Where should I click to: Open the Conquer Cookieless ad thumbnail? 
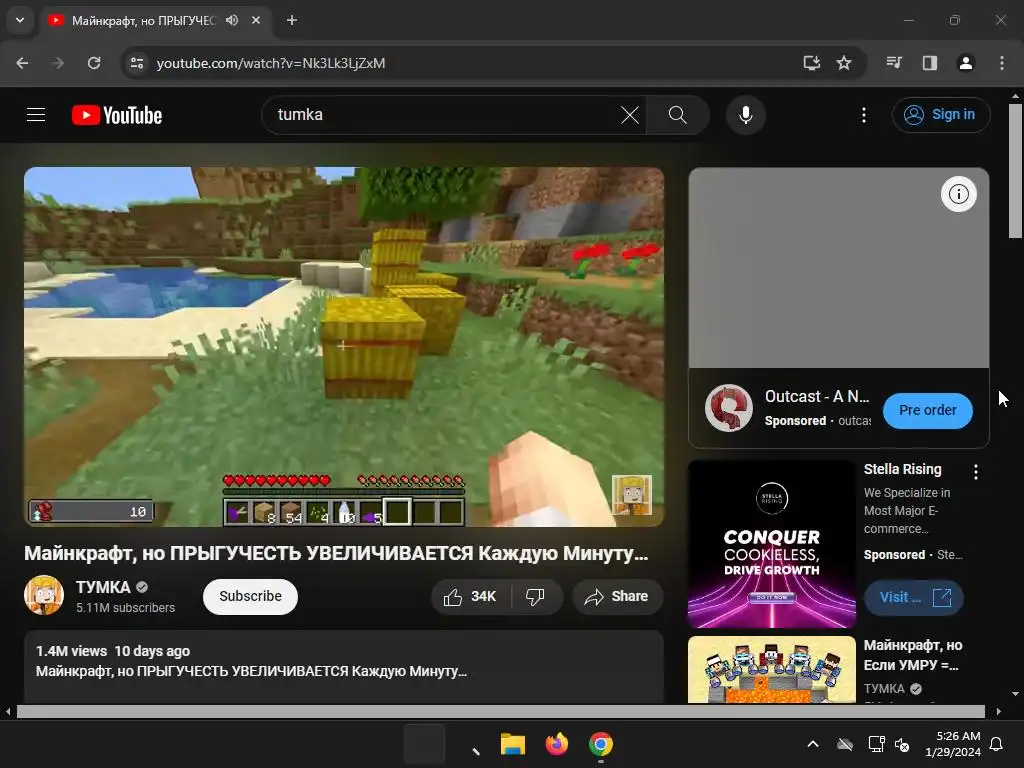point(772,544)
